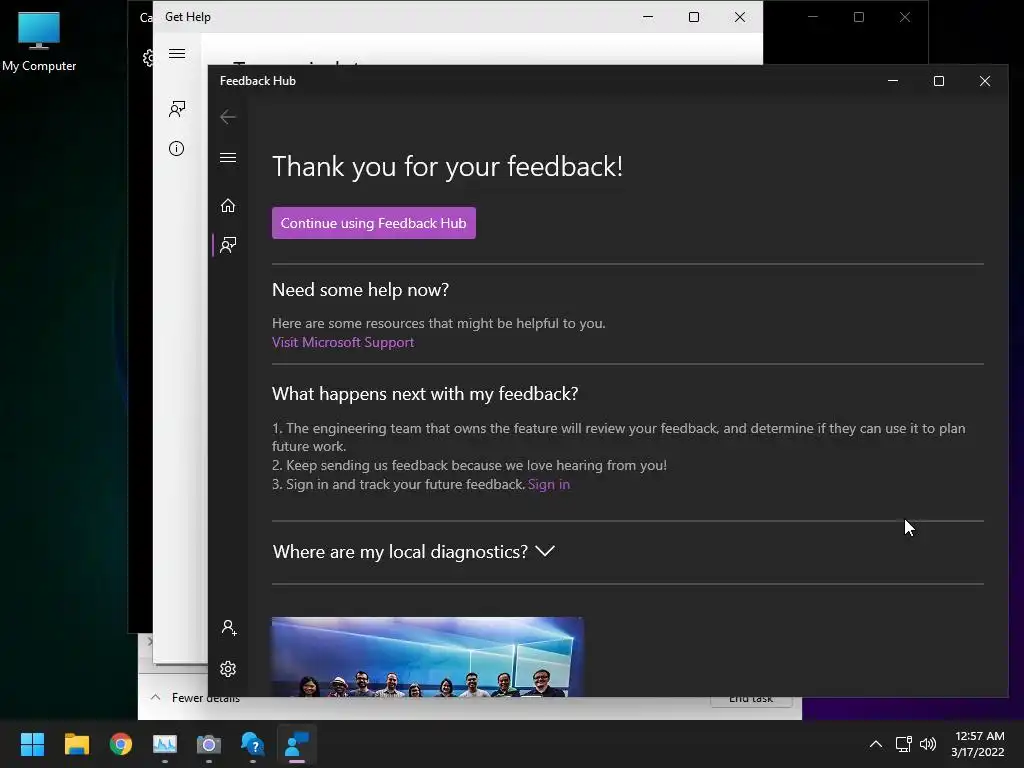This screenshot has width=1024, height=768.
Task: Click the Feedback Hub taskbar icon
Action: pyautogui.click(x=296, y=744)
